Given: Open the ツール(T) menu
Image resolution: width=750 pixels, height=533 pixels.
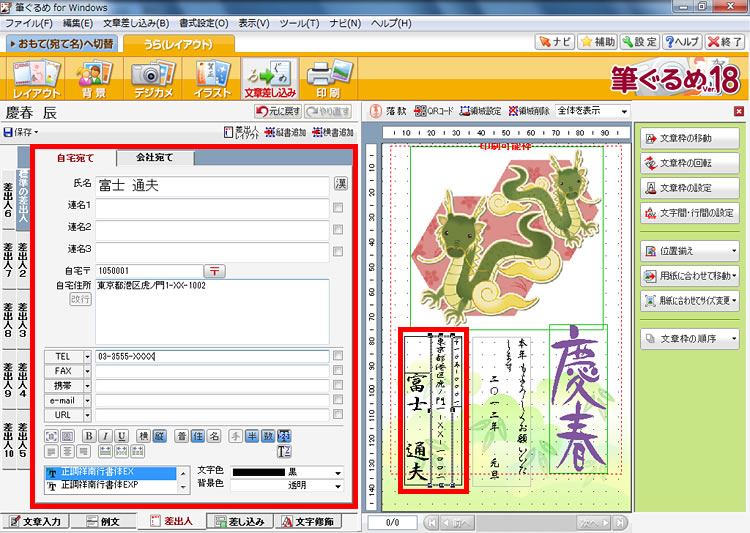Looking at the screenshot, I should coord(299,23).
